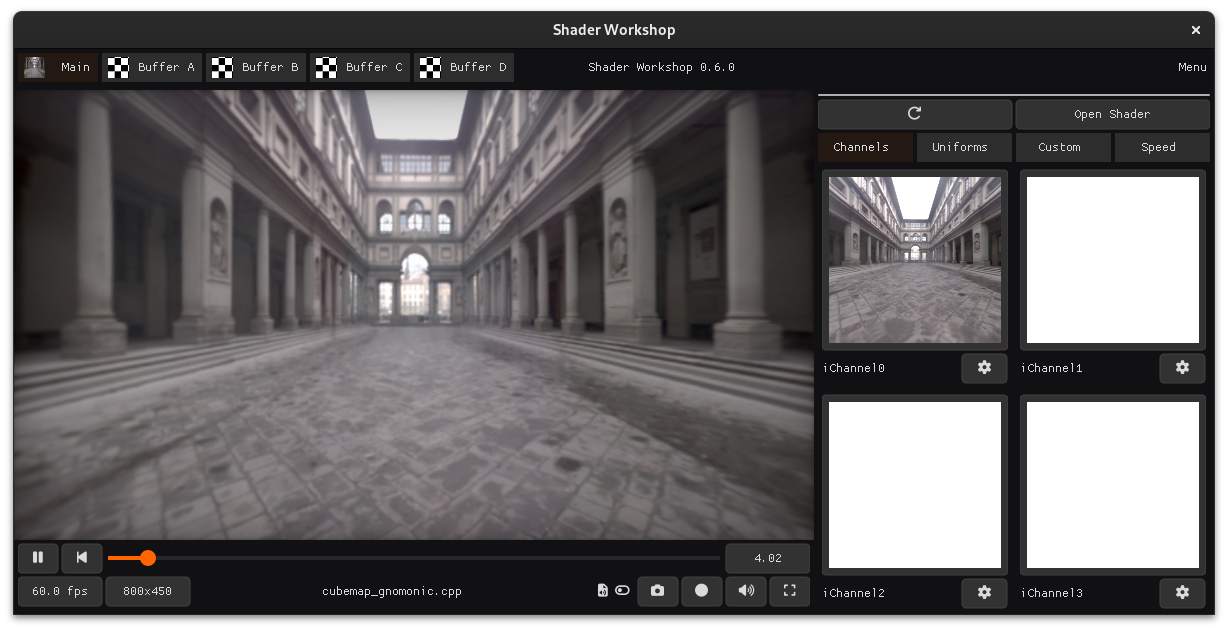Click the Open Shader button
This screenshot has width=1228, height=631.
pyautogui.click(x=1112, y=114)
